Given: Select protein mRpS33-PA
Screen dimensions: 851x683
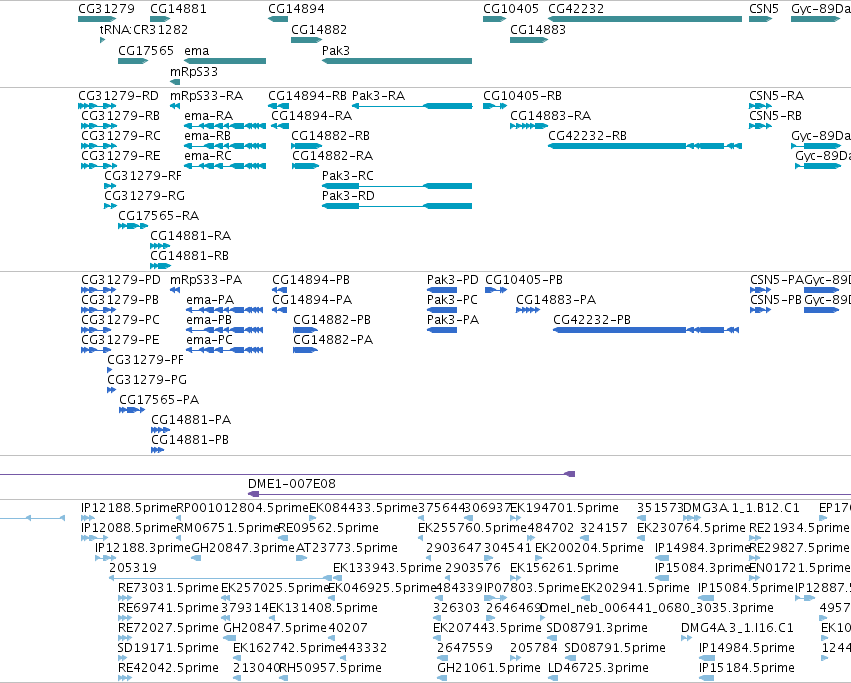Looking at the screenshot, I should (206, 280).
